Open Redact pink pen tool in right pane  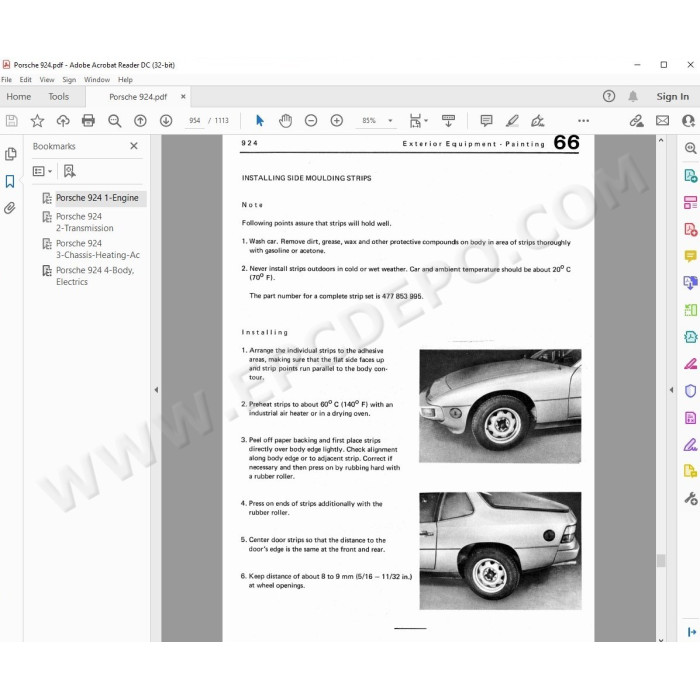(691, 364)
